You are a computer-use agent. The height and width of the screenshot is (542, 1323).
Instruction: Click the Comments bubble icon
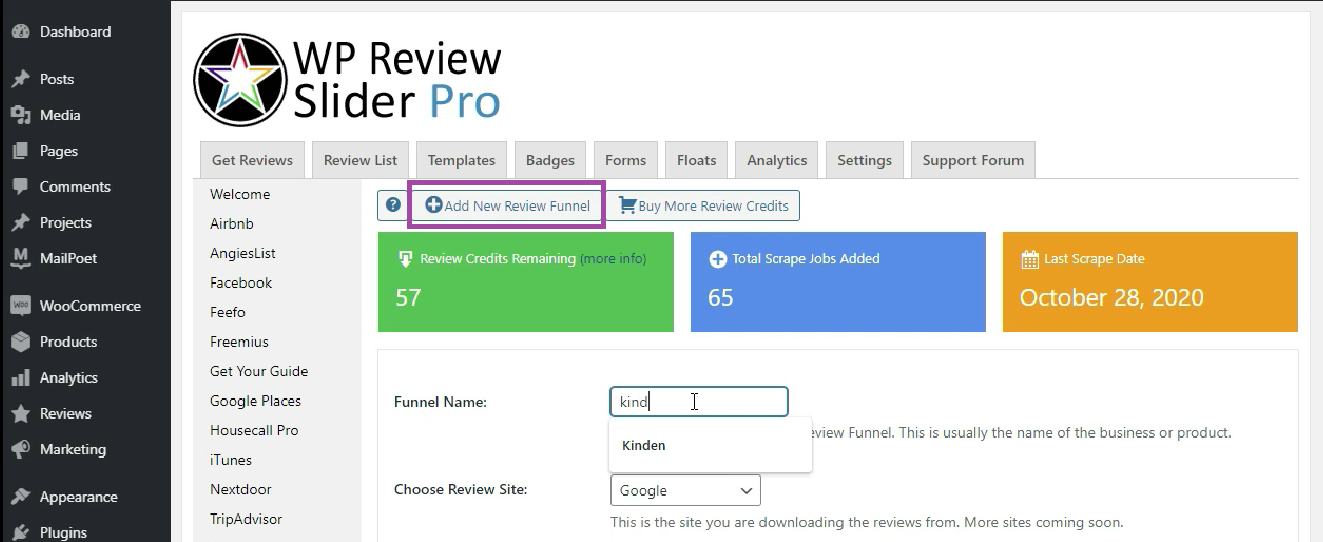(20, 187)
